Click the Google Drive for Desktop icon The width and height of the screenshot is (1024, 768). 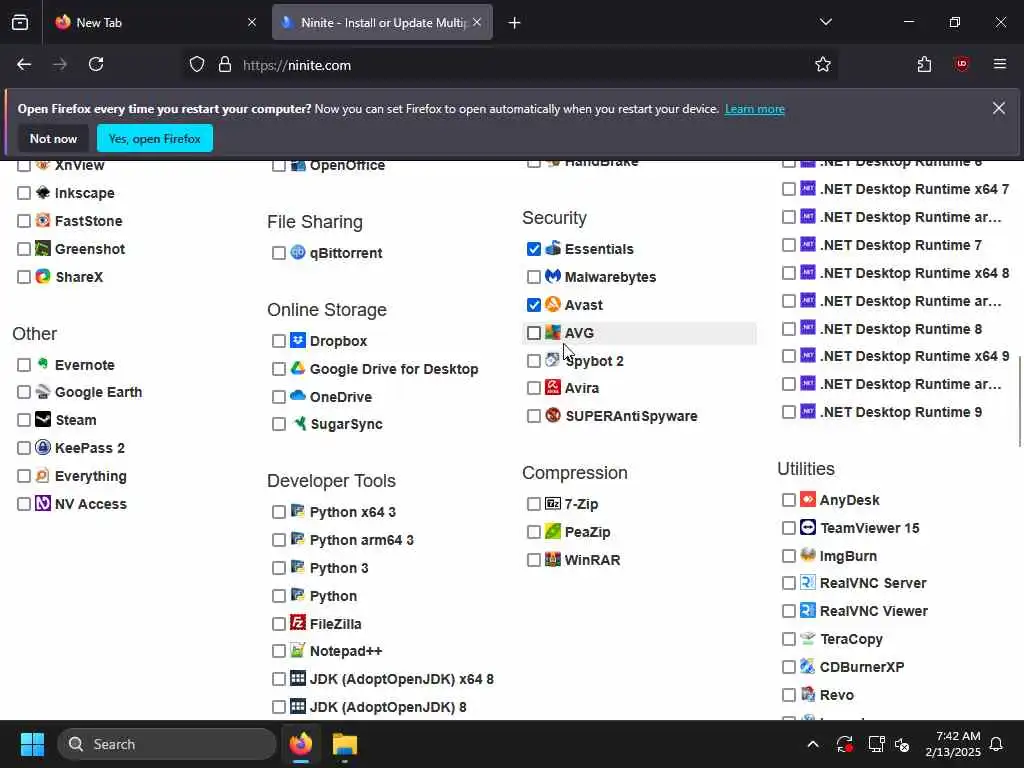pos(298,368)
